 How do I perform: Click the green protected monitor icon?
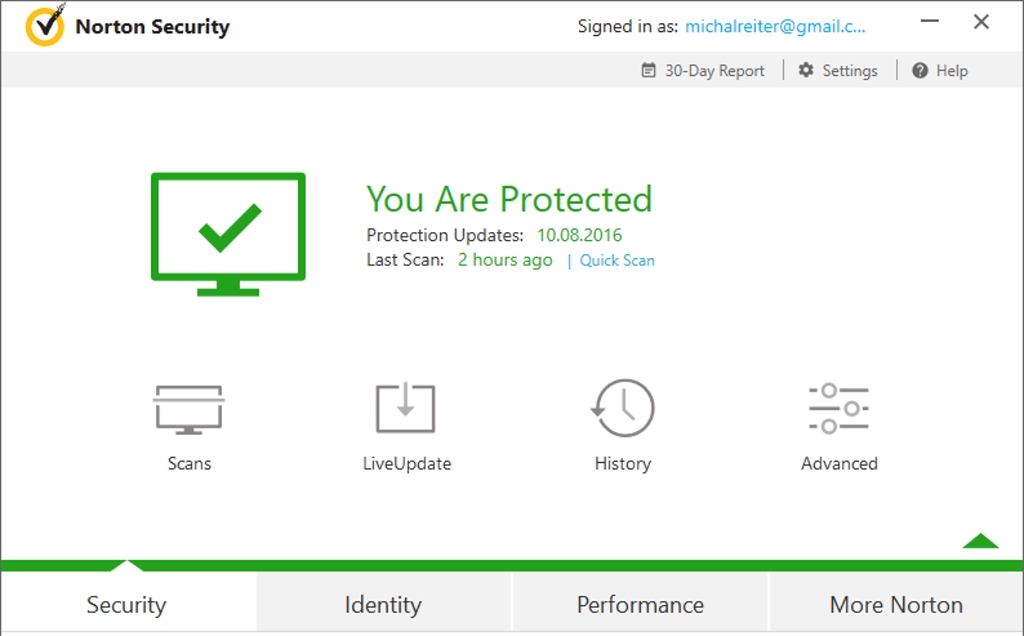[228, 233]
